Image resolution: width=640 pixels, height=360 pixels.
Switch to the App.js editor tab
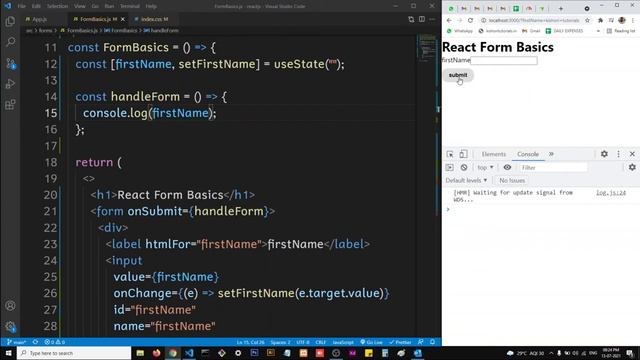pos(39,19)
